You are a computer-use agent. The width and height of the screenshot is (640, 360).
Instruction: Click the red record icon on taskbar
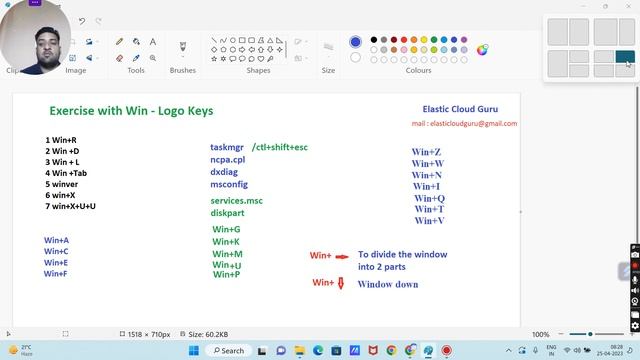click(447, 351)
